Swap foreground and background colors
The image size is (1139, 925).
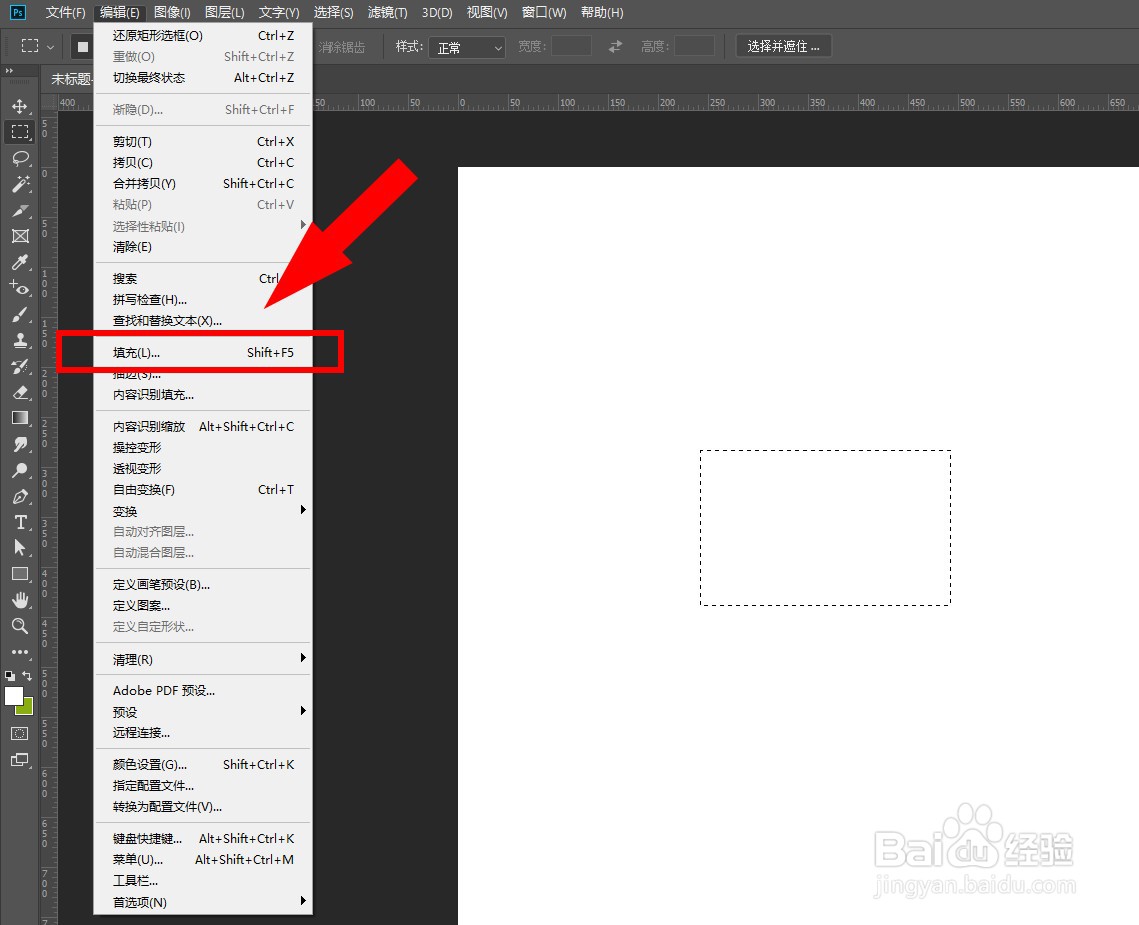click(28, 675)
